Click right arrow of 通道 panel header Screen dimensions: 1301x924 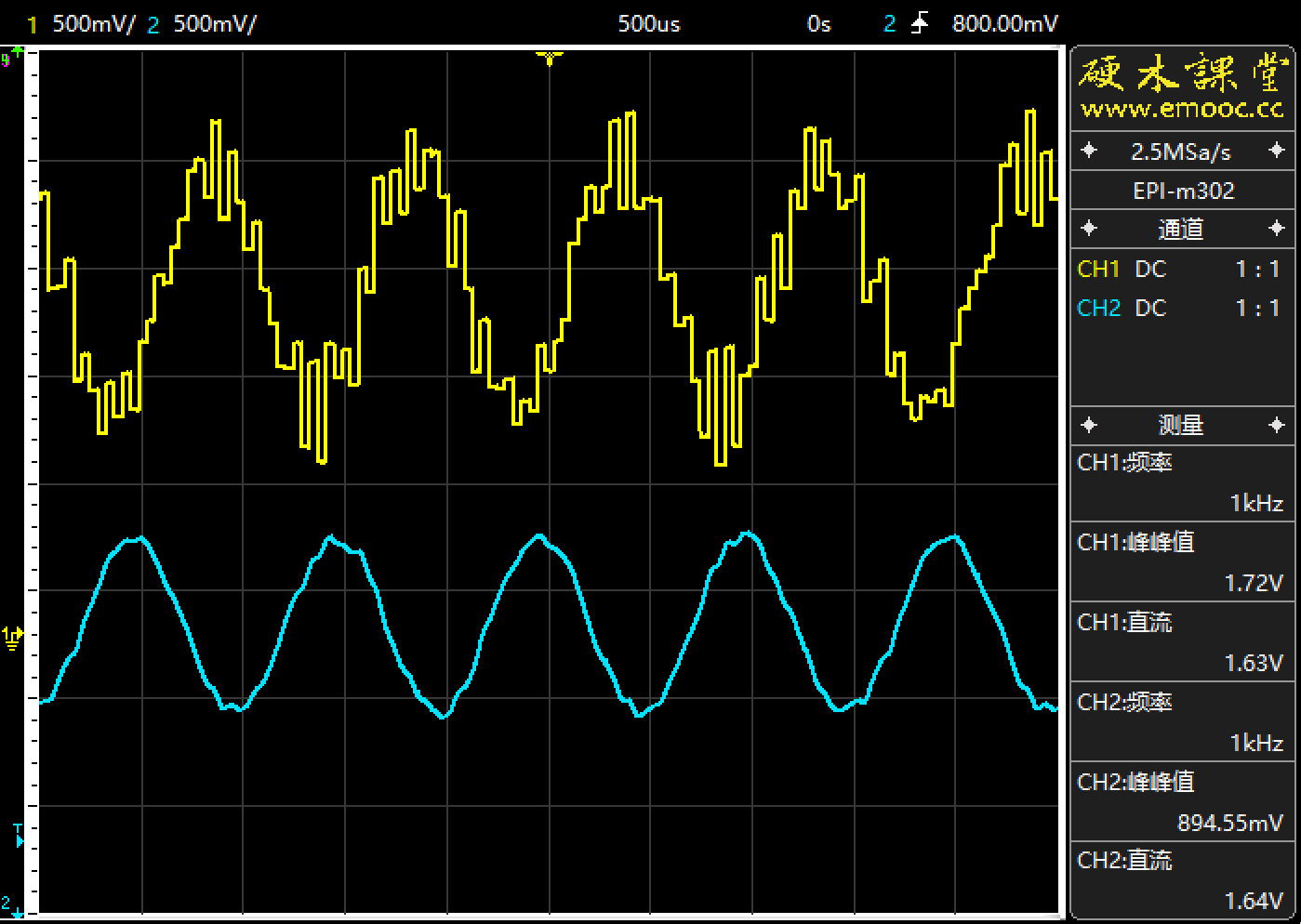click(x=1277, y=229)
